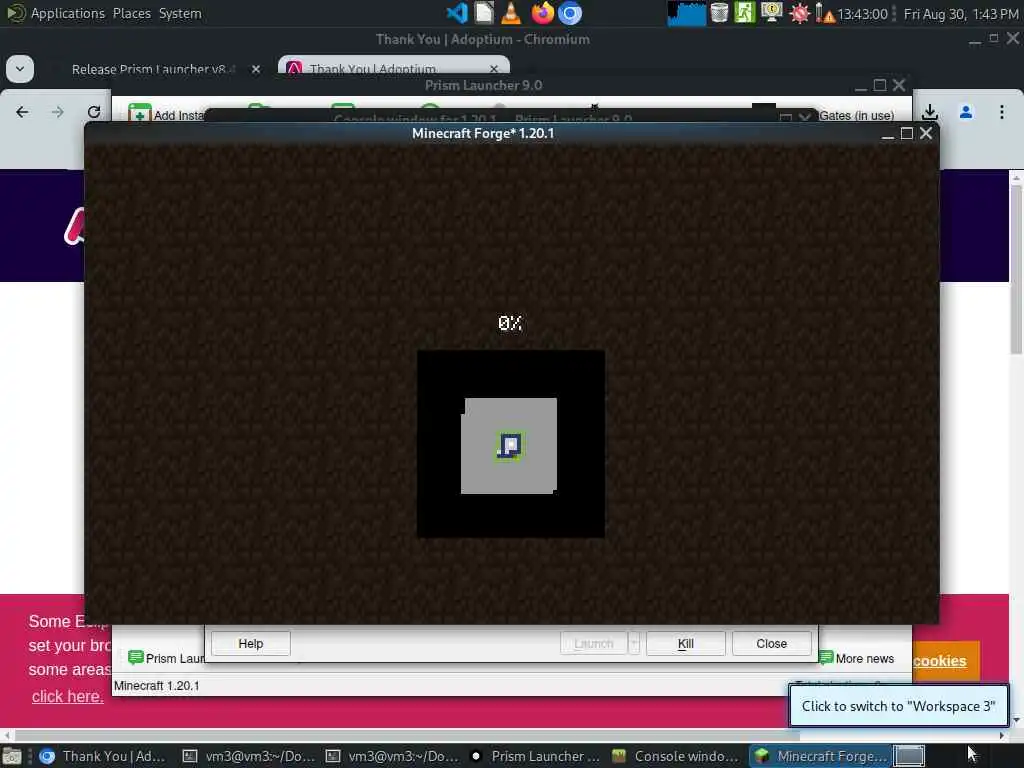Open the text editor launcher in top panel
The width and height of the screenshot is (1024, 768).
pos(484,13)
